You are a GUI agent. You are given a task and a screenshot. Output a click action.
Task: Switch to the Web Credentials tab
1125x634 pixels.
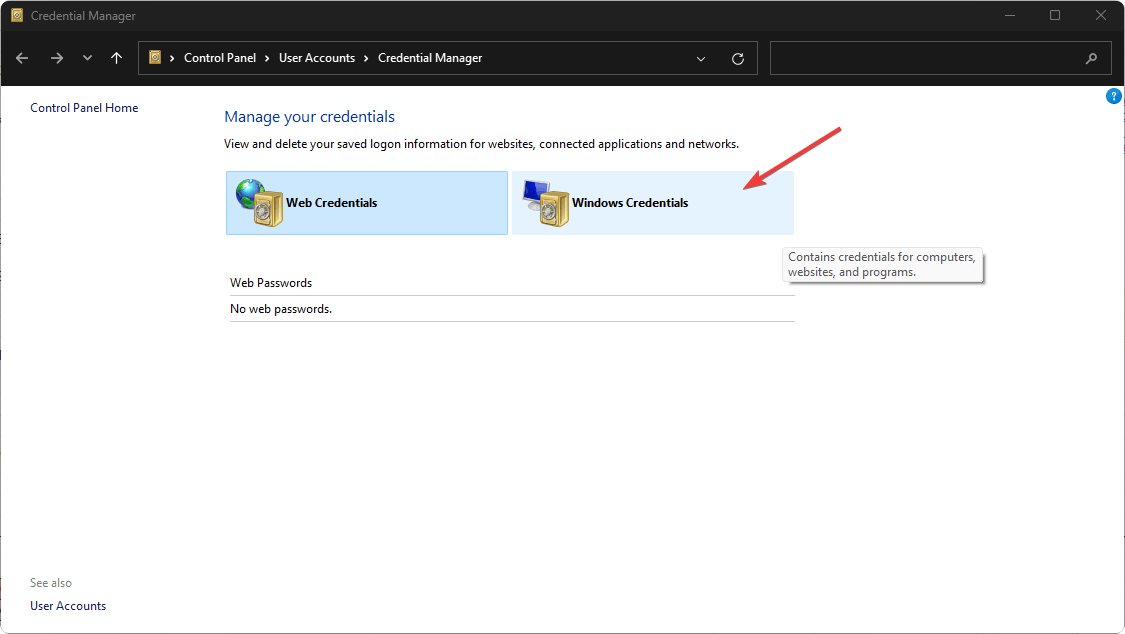pos(331,203)
